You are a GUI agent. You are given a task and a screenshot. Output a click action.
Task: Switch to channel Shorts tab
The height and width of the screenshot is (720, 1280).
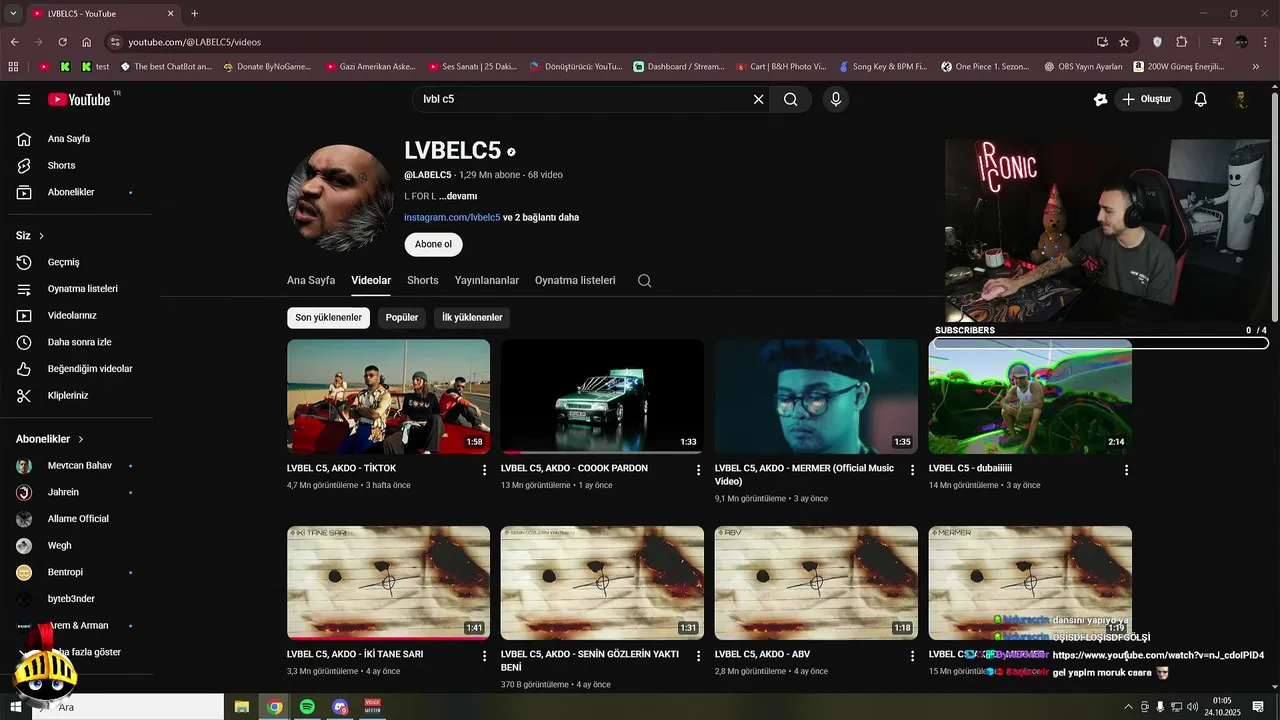coord(423,281)
